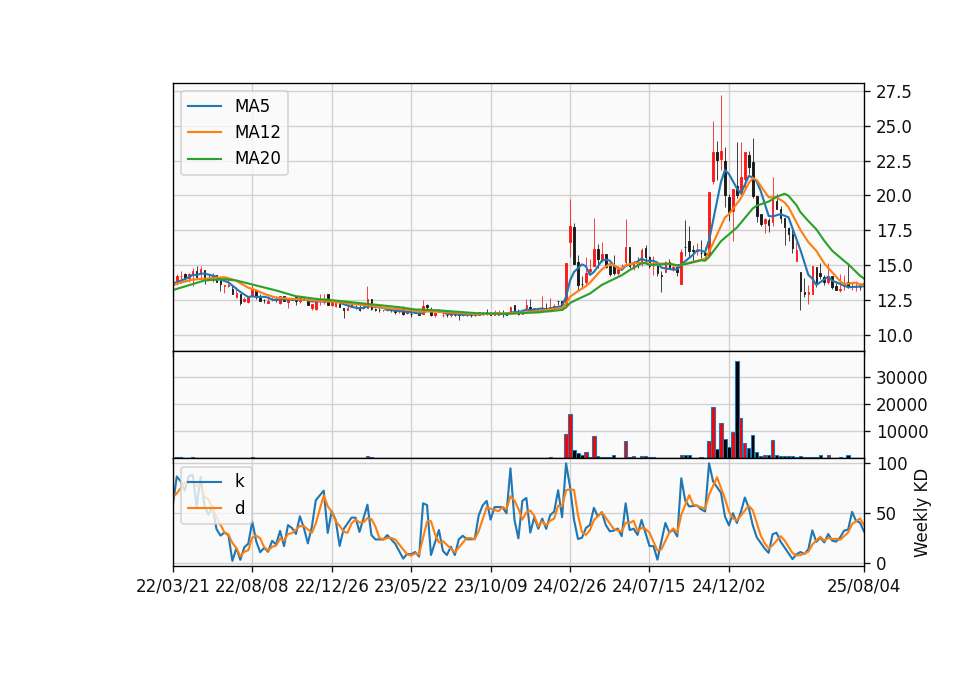960x690 pixels.
Task: Click the 0 KD axis label
Action: point(881,564)
